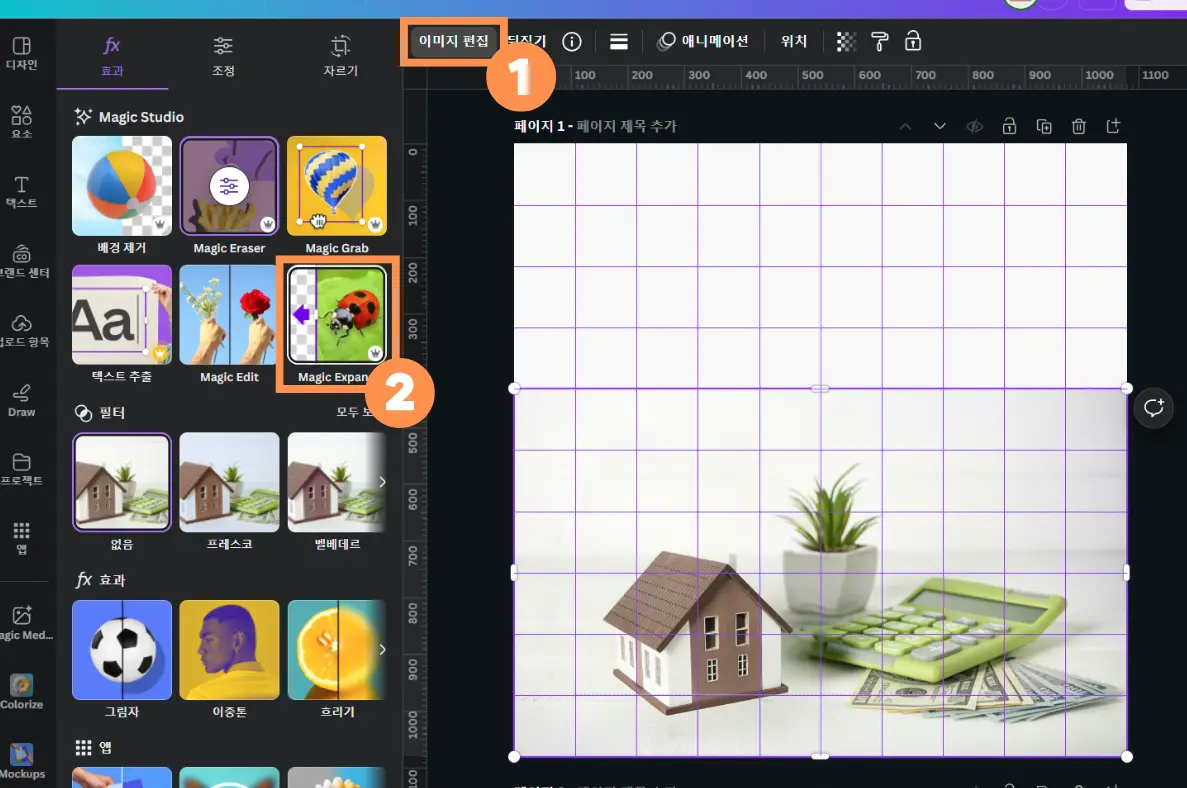Apply the 이중톤 duotone effect
Image resolution: width=1187 pixels, height=788 pixels.
(x=229, y=650)
